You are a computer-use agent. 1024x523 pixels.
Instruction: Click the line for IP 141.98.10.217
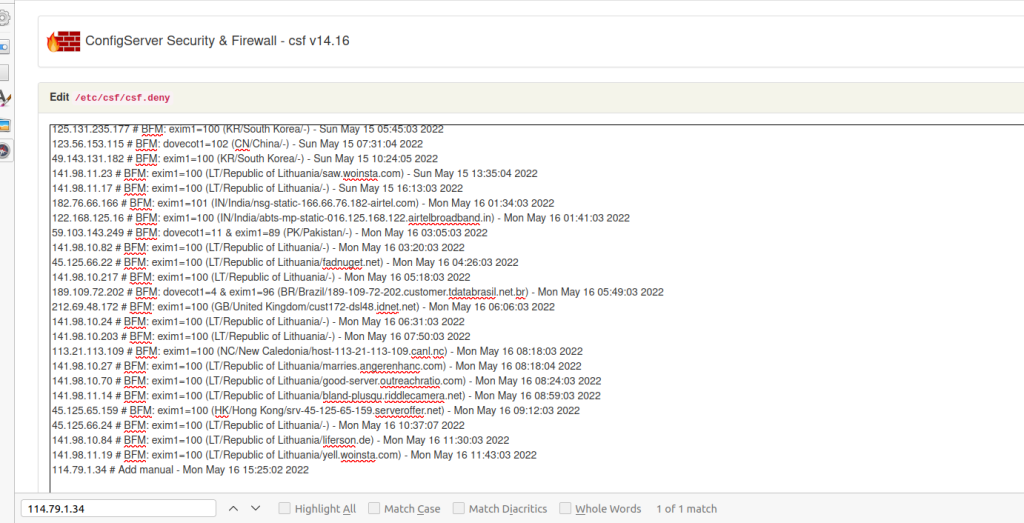pyautogui.click(x=261, y=277)
